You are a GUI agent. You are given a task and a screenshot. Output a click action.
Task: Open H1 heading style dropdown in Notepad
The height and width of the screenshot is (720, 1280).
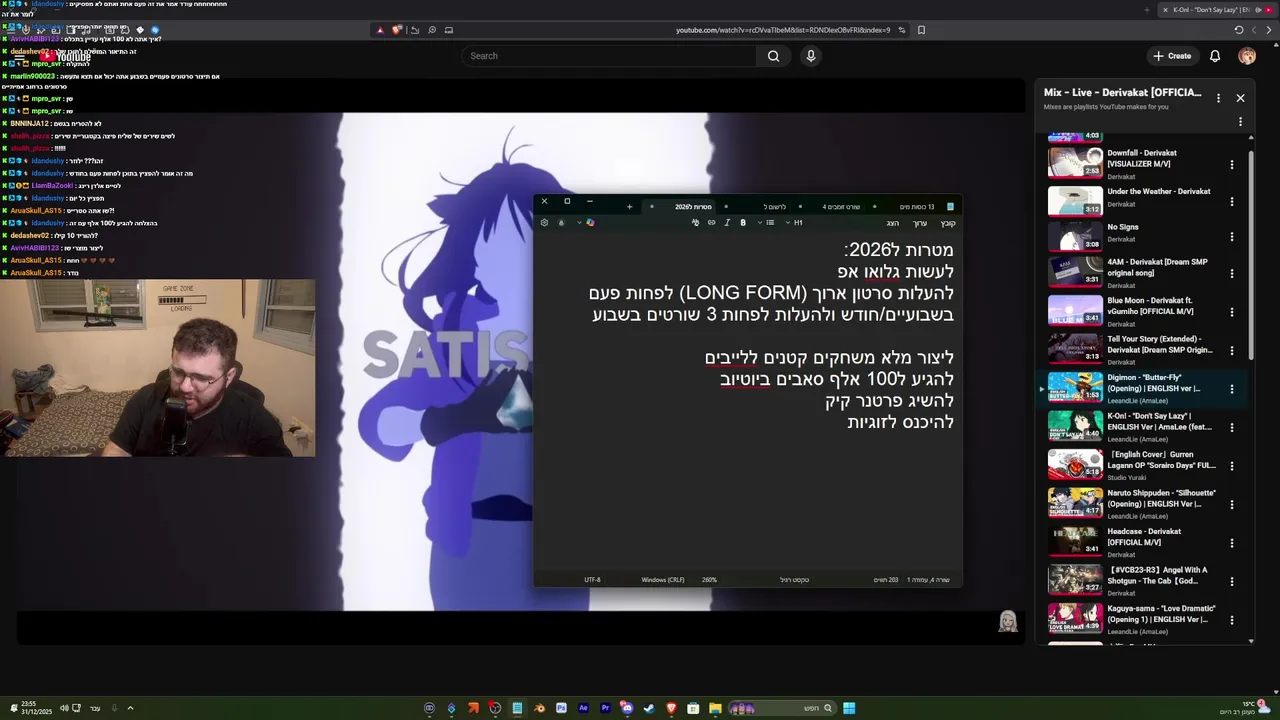coord(794,223)
